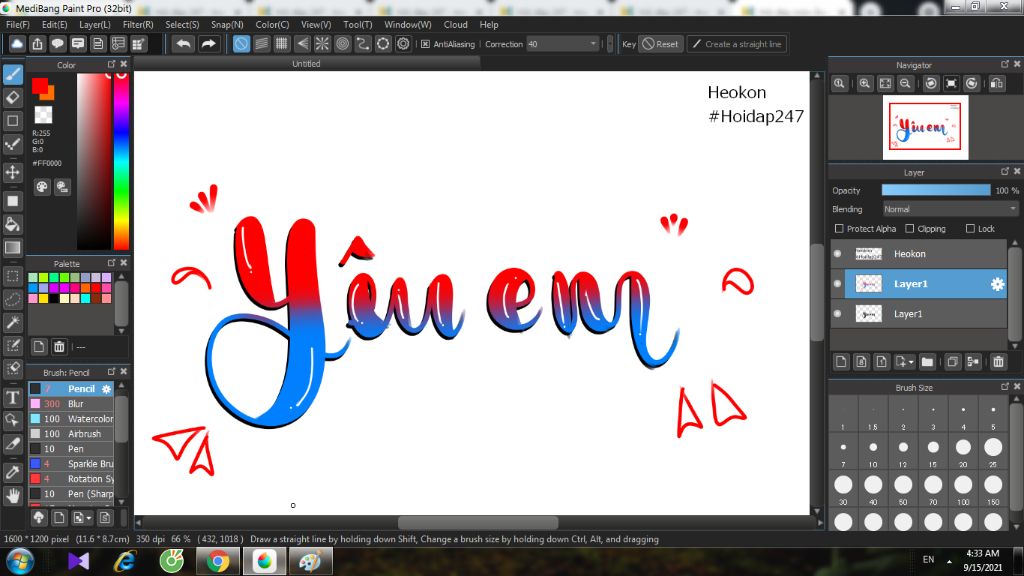Open the Layer menu in menu bar

click(x=95, y=24)
